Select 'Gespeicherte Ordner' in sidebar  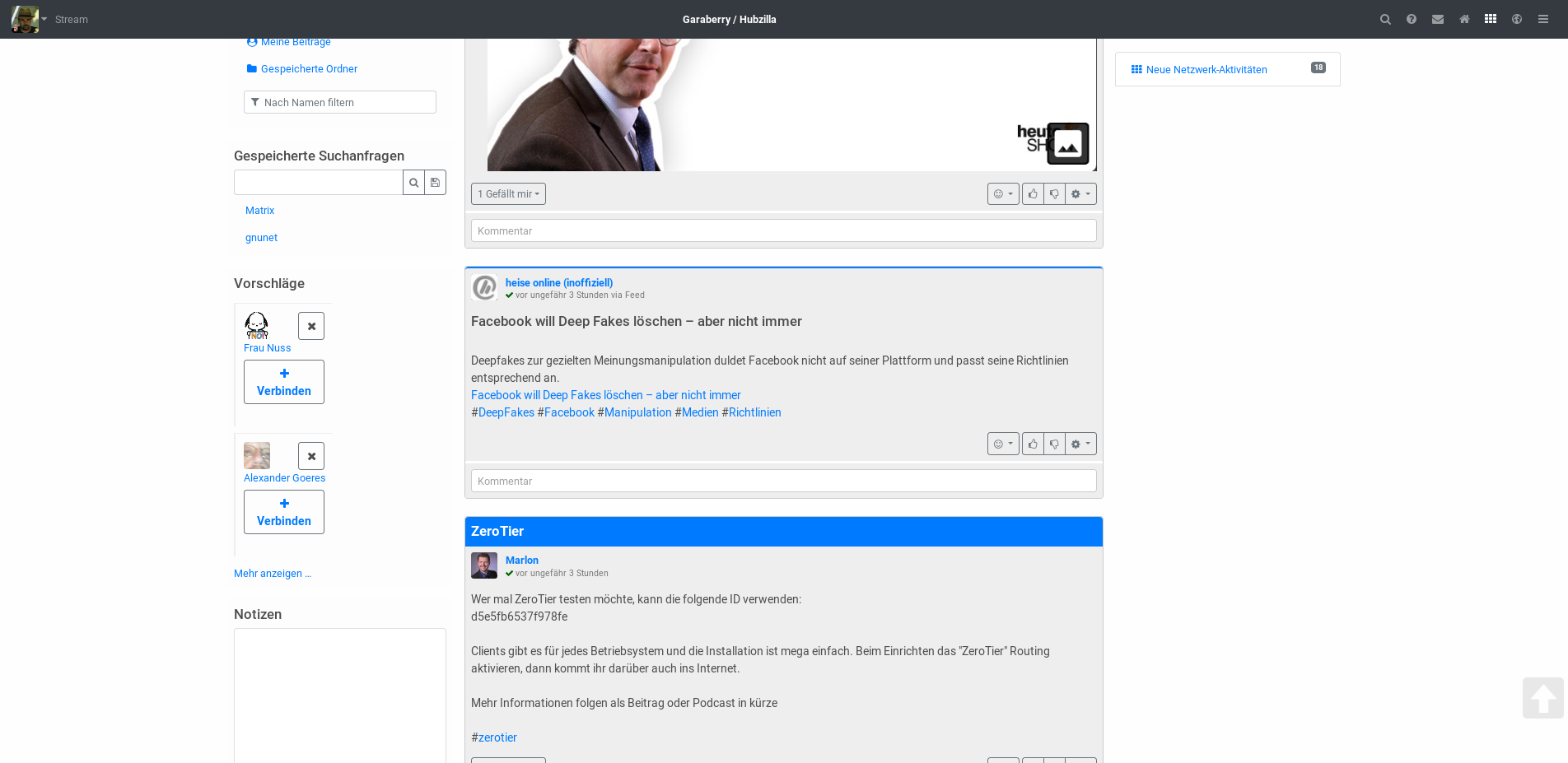309,69
